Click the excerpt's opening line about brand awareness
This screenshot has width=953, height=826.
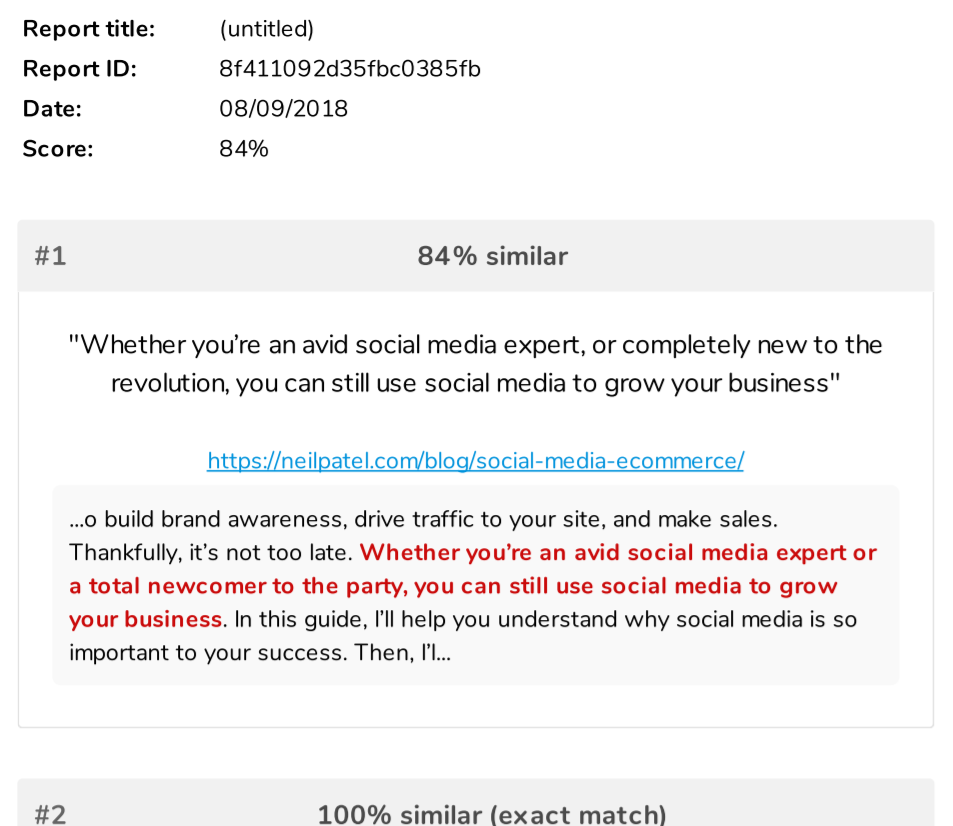pos(423,519)
